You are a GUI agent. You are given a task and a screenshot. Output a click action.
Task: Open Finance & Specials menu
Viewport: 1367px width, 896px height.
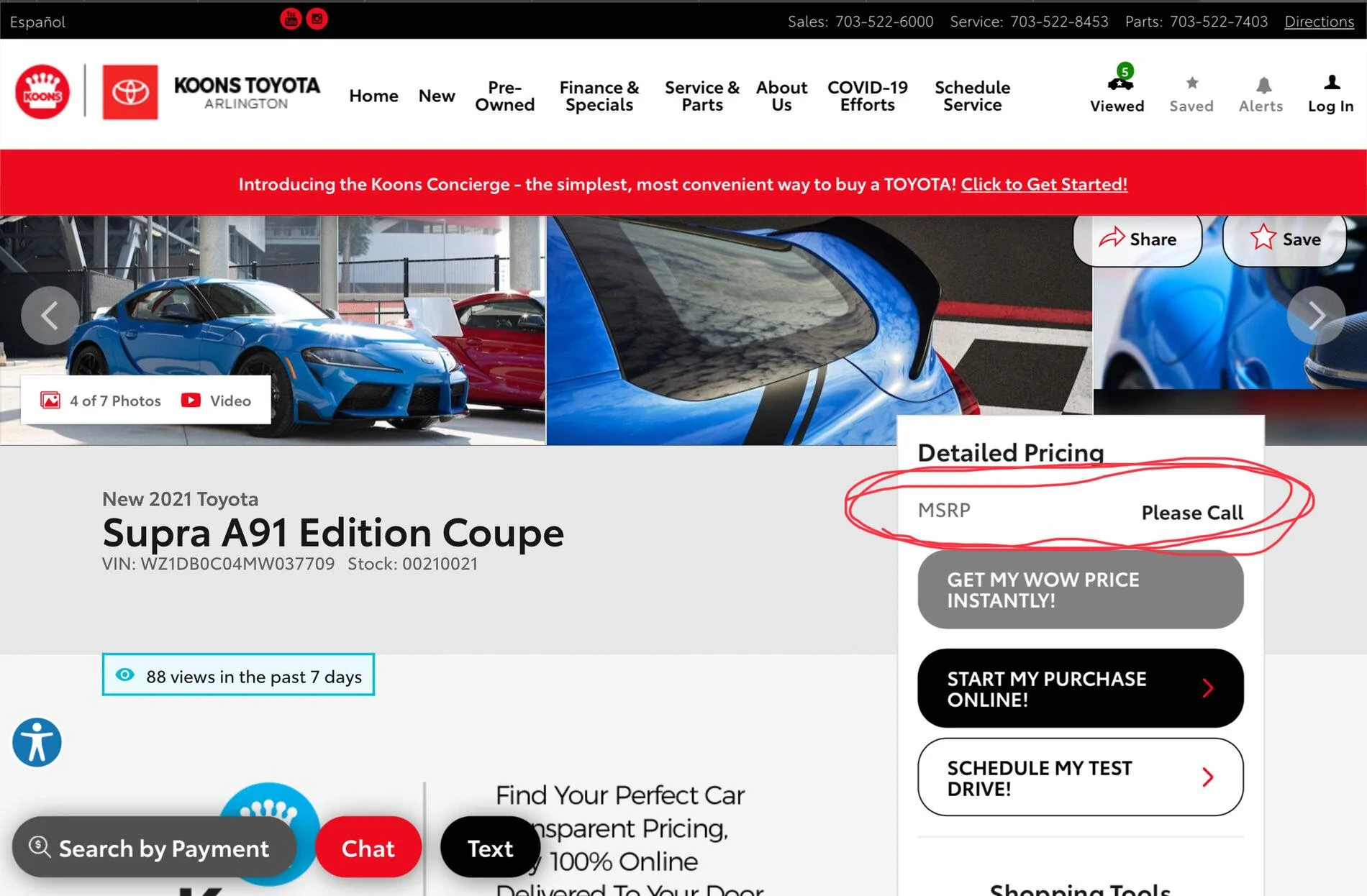599,96
